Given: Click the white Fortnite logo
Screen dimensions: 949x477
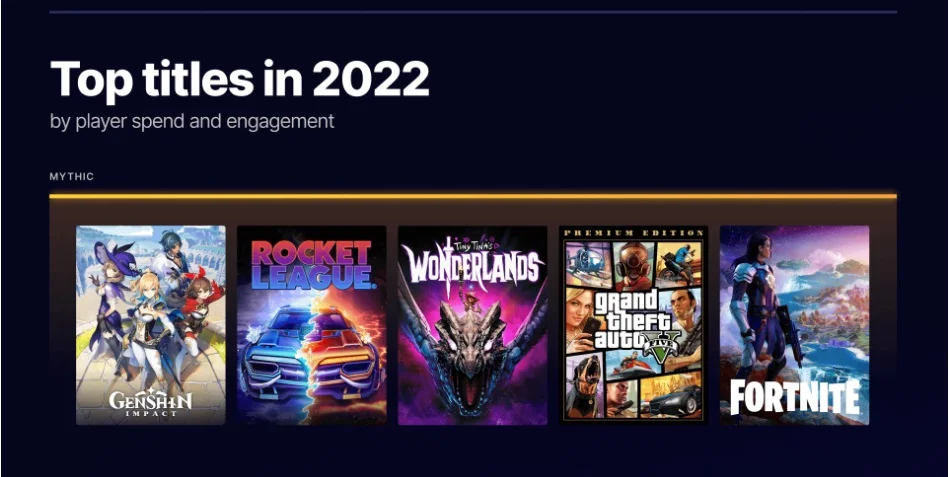Looking at the screenshot, I should tap(795, 397).
